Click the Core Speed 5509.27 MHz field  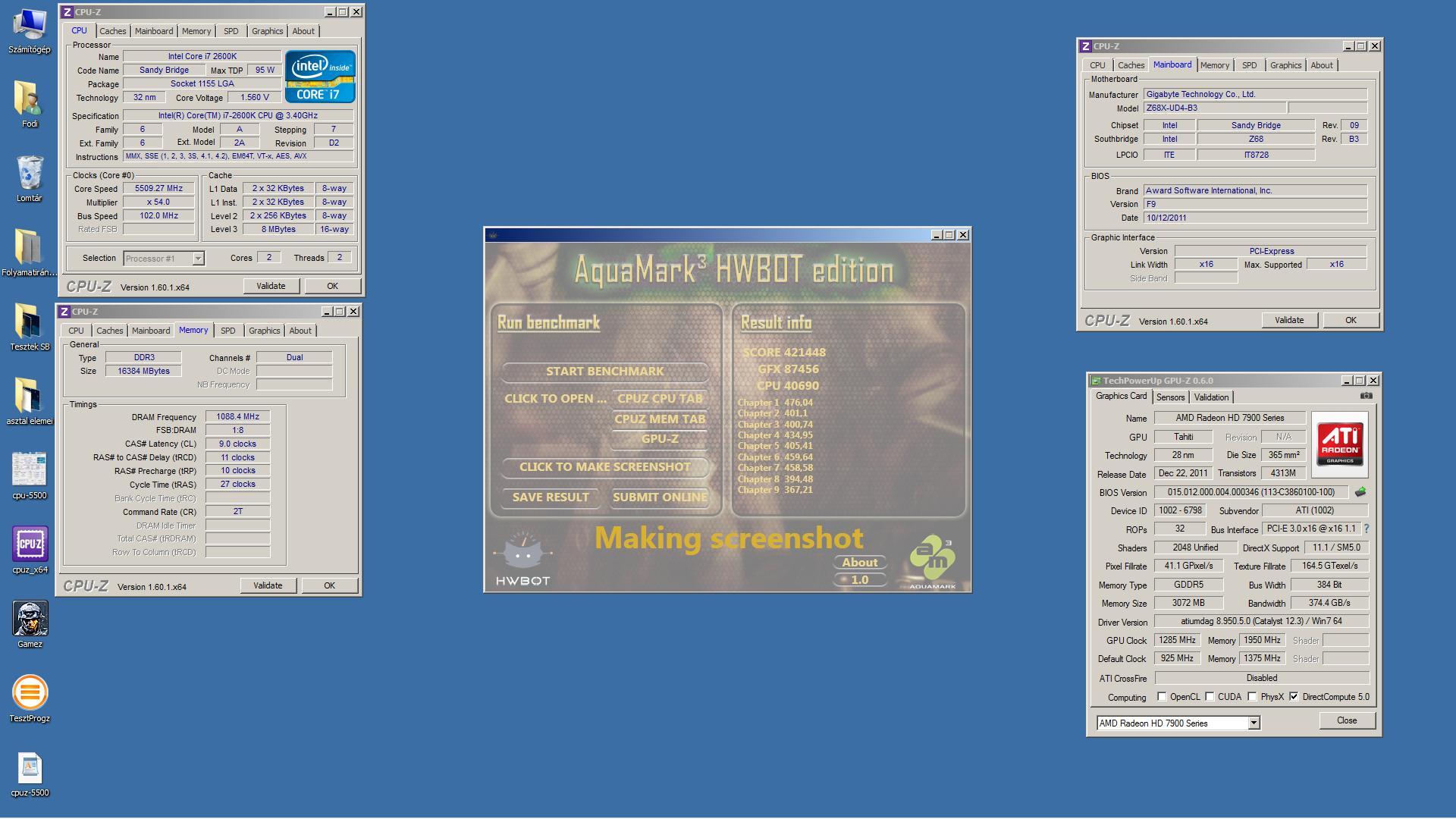159,189
